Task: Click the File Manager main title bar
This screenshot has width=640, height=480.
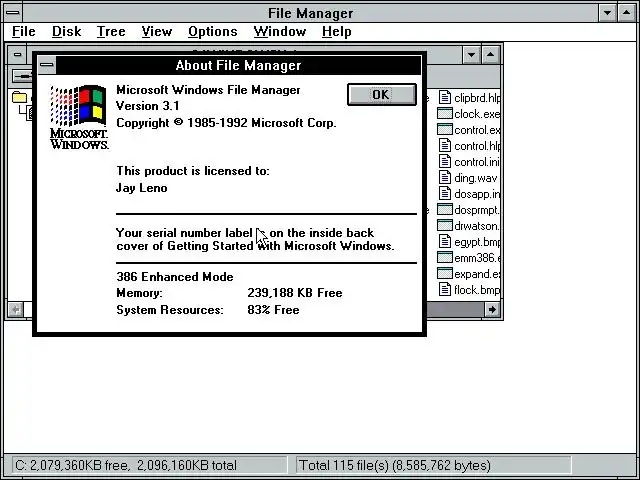Action: point(310,13)
